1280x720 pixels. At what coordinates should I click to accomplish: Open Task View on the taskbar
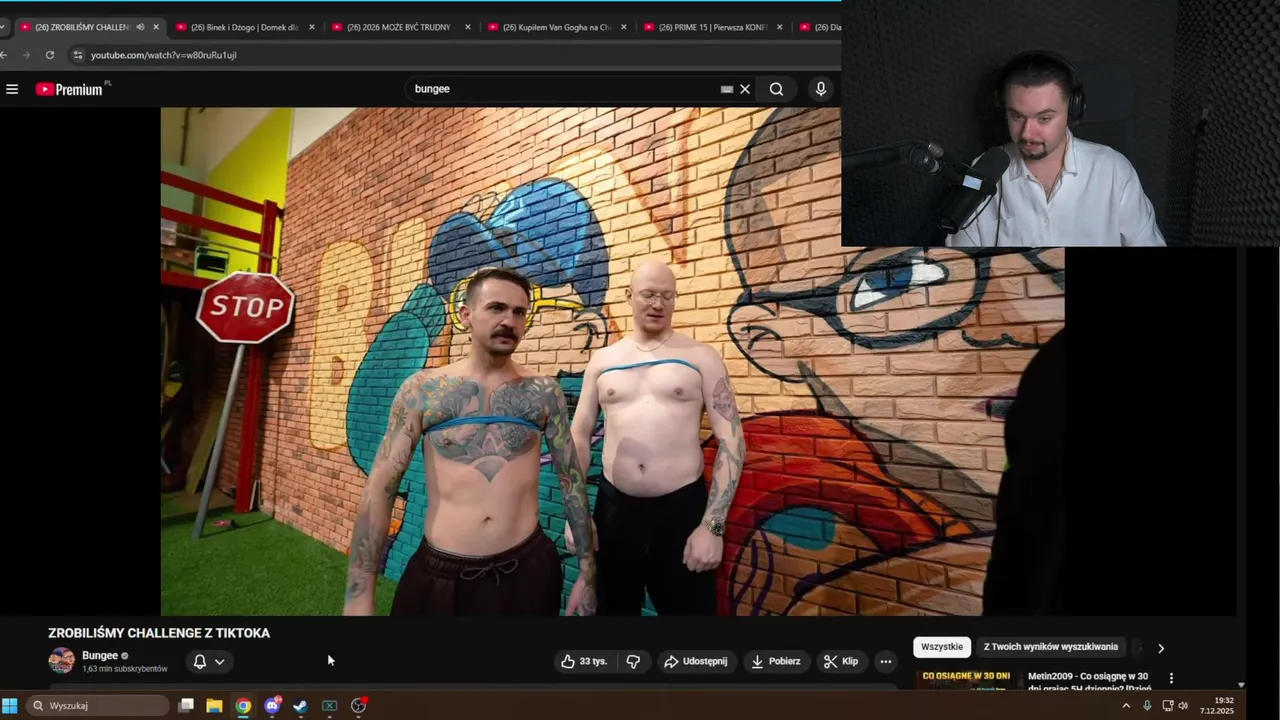186,706
